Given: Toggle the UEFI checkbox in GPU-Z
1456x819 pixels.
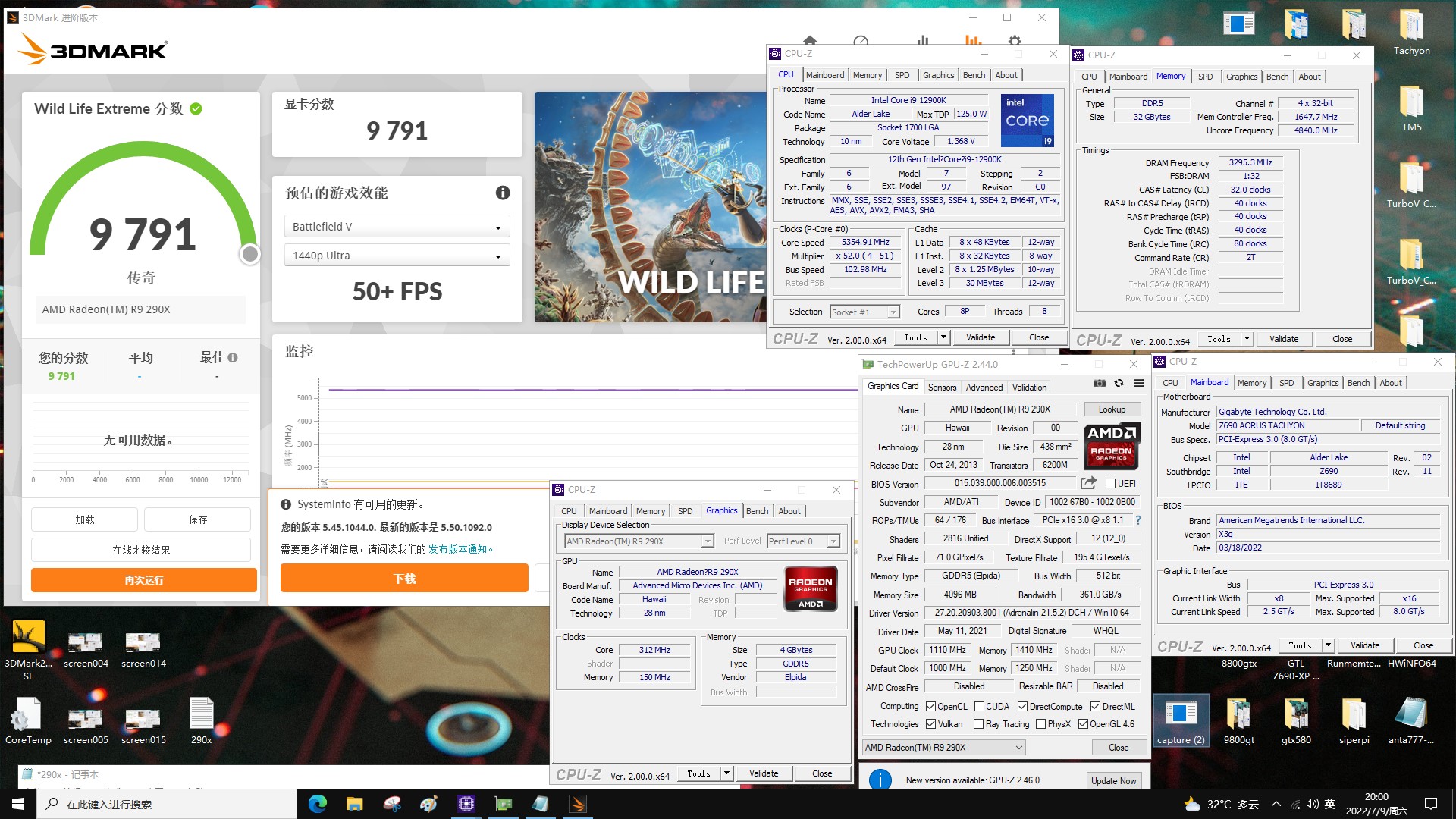Looking at the screenshot, I should [x=1110, y=484].
